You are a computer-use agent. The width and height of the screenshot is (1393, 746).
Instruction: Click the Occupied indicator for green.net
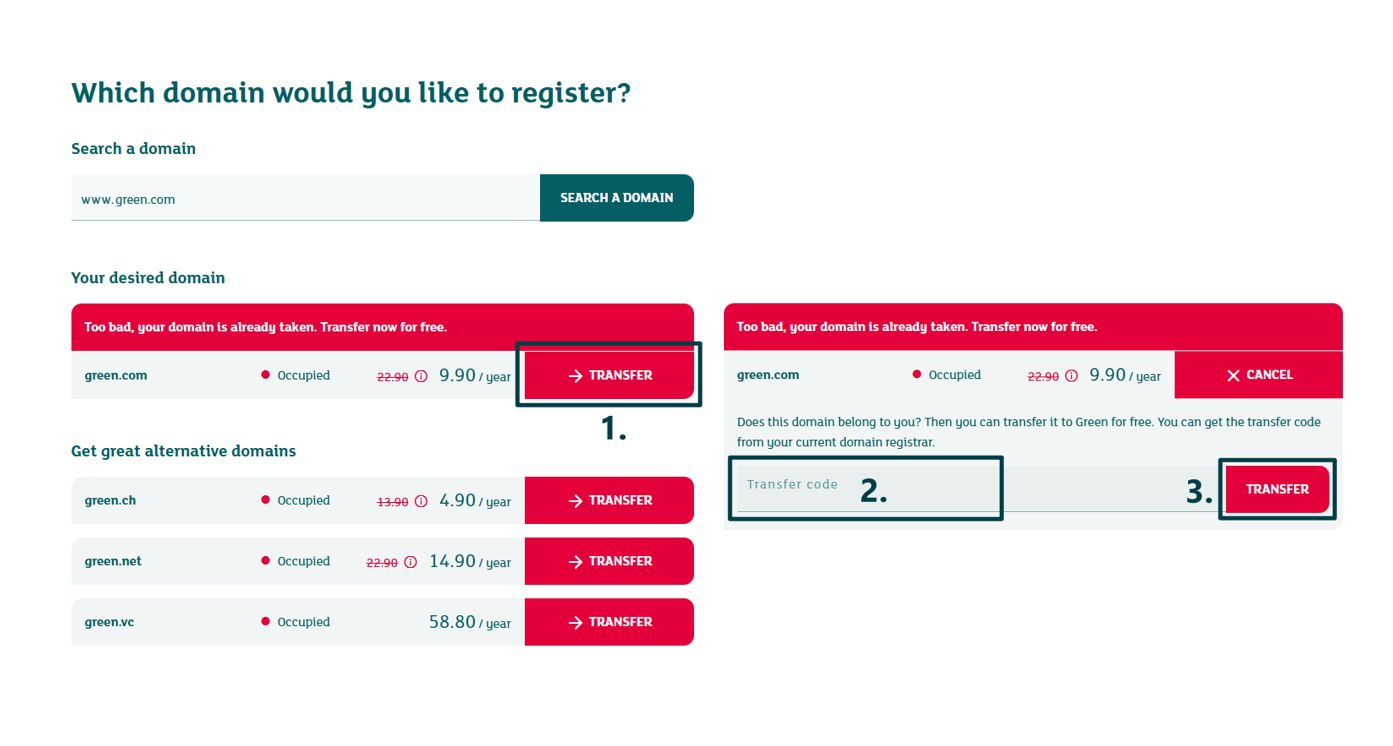click(264, 561)
